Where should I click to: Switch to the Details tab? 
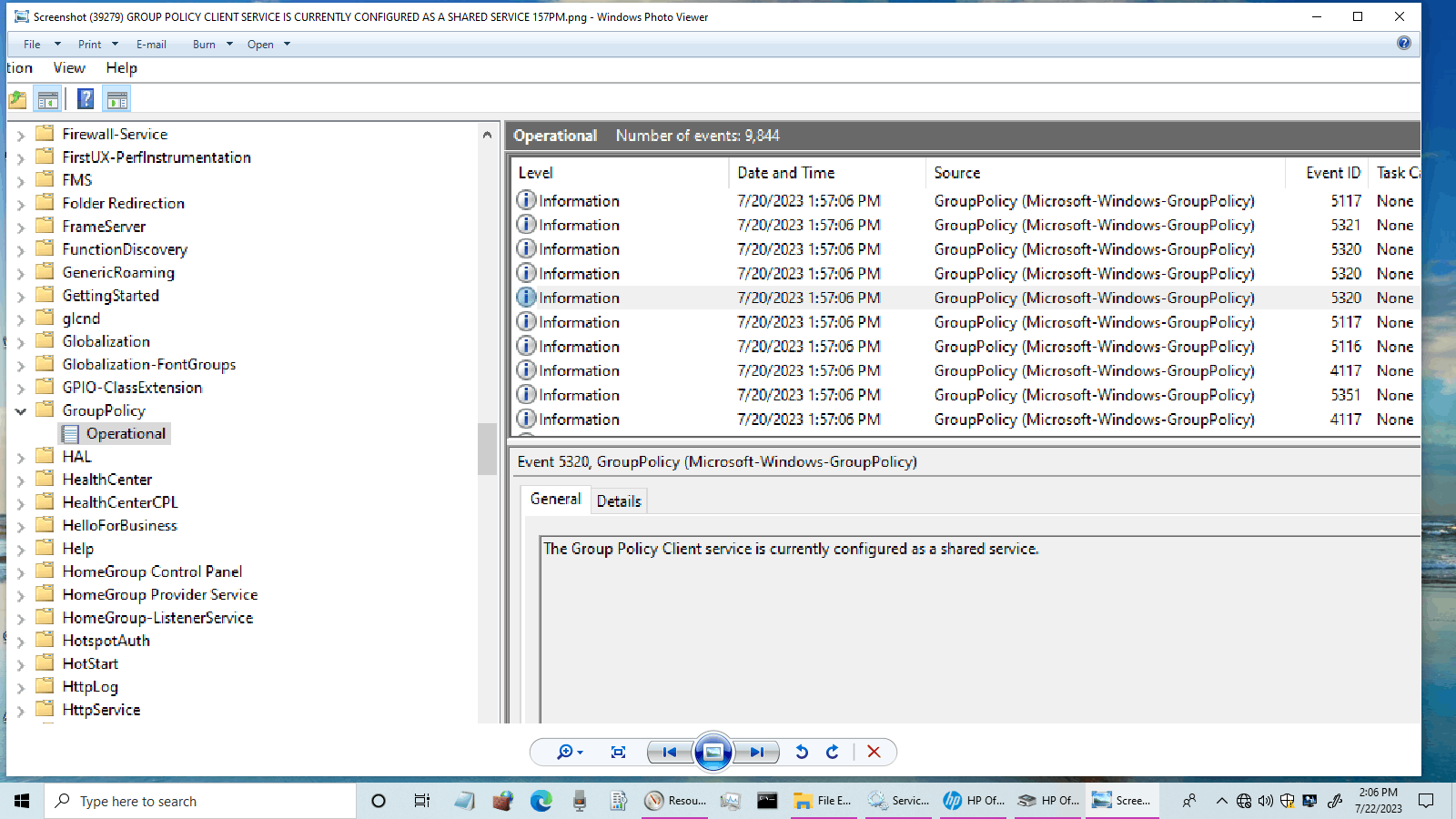coord(619,500)
